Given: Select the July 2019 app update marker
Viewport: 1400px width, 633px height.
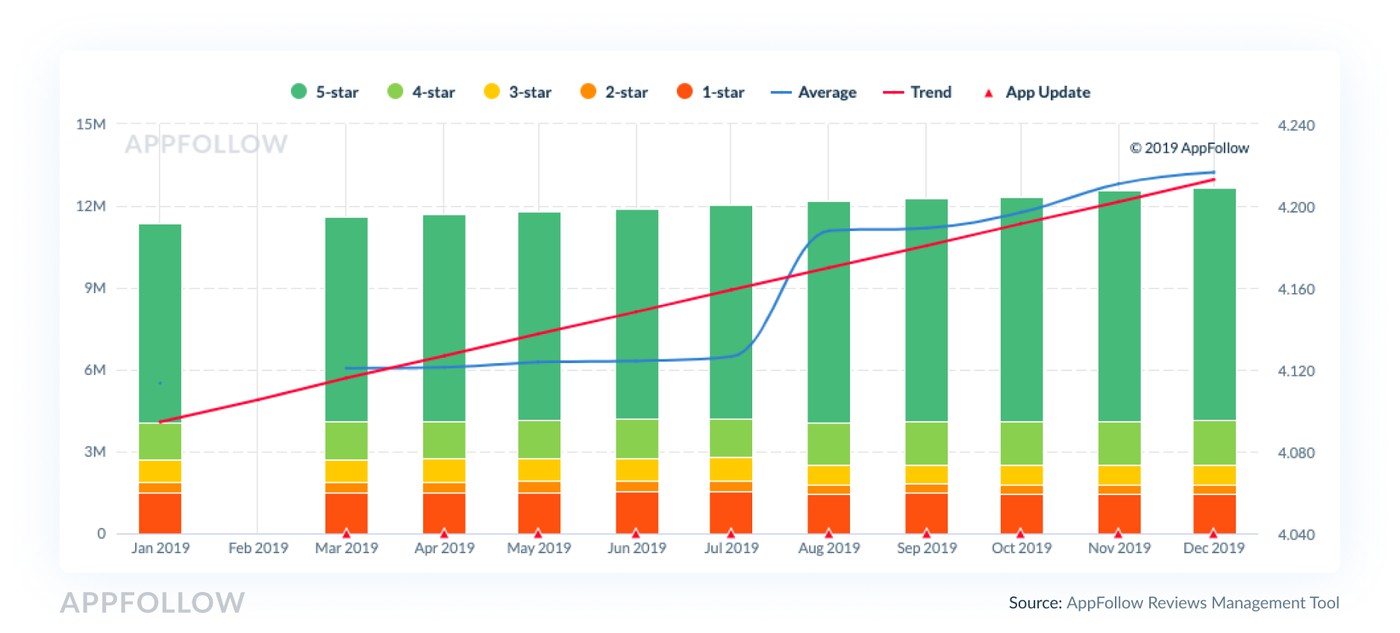Looking at the screenshot, I should click(731, 533).
